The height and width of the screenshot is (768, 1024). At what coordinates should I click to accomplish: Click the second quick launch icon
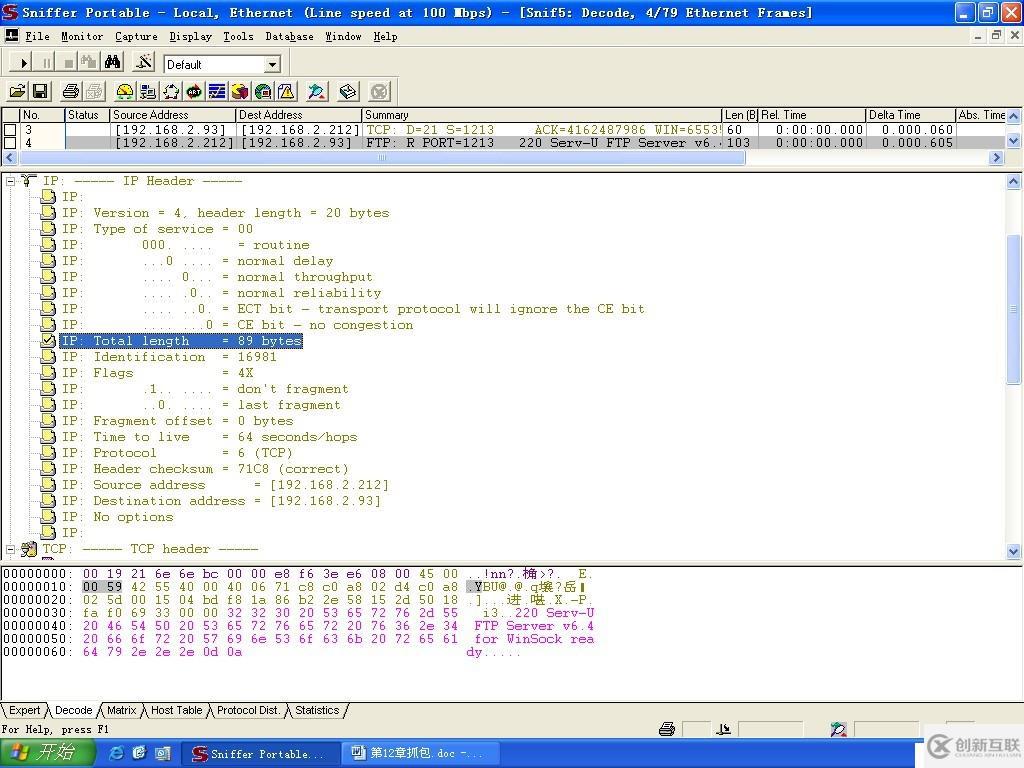coord(139,753)
